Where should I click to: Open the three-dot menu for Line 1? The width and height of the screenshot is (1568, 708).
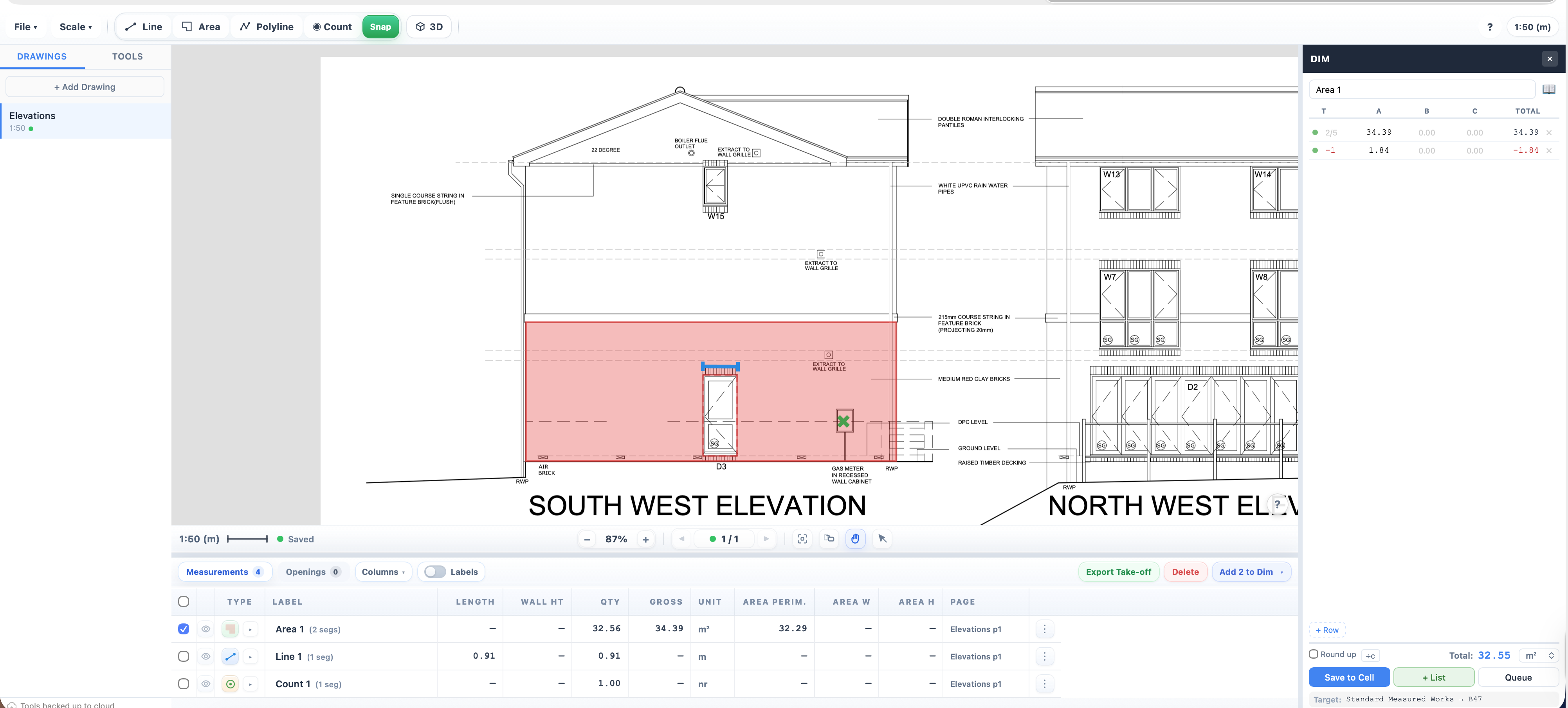1045,656
